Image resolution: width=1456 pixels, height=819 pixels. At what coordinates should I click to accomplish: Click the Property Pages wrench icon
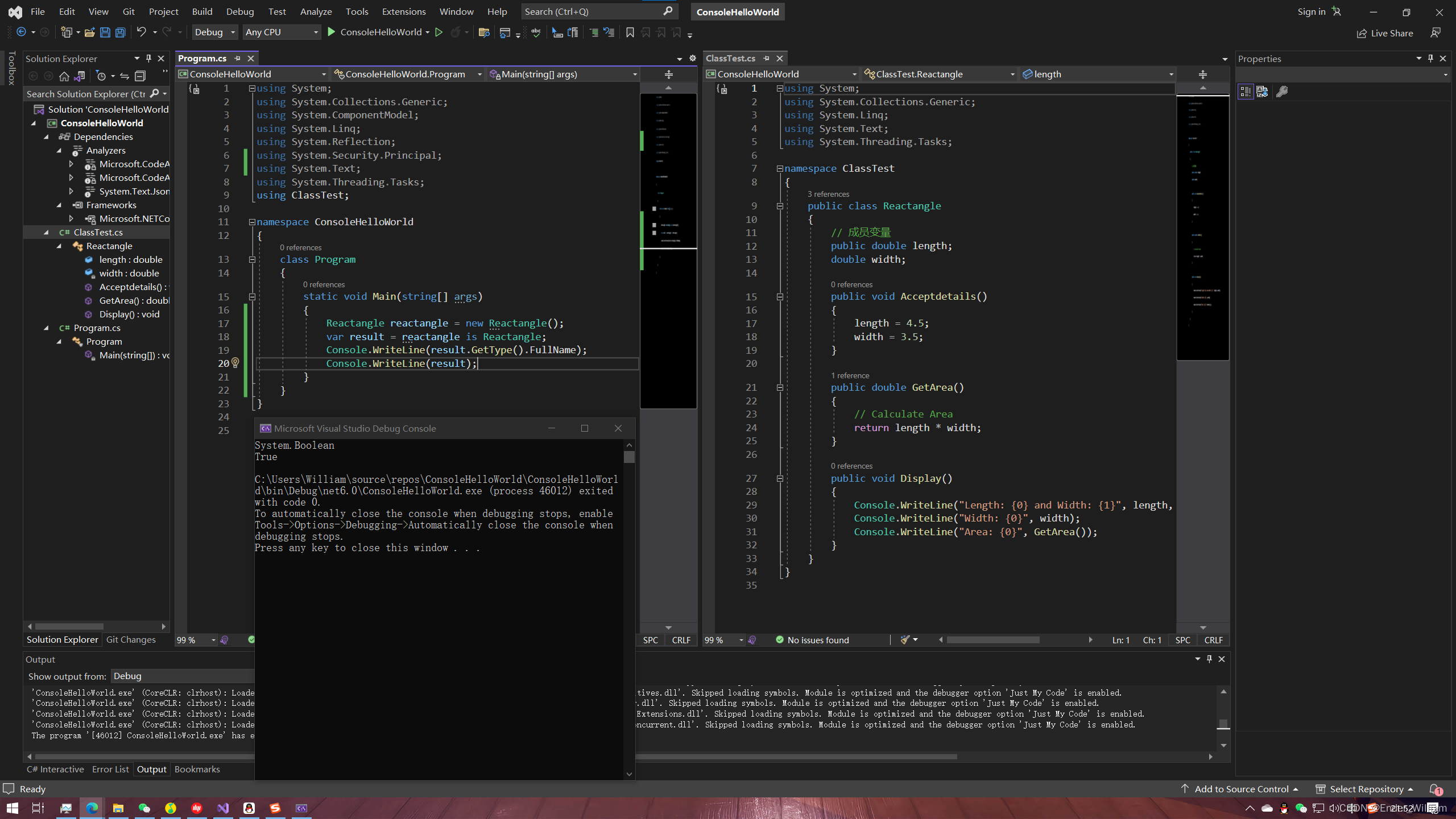pyautogui.click(x=1282, y=92)
